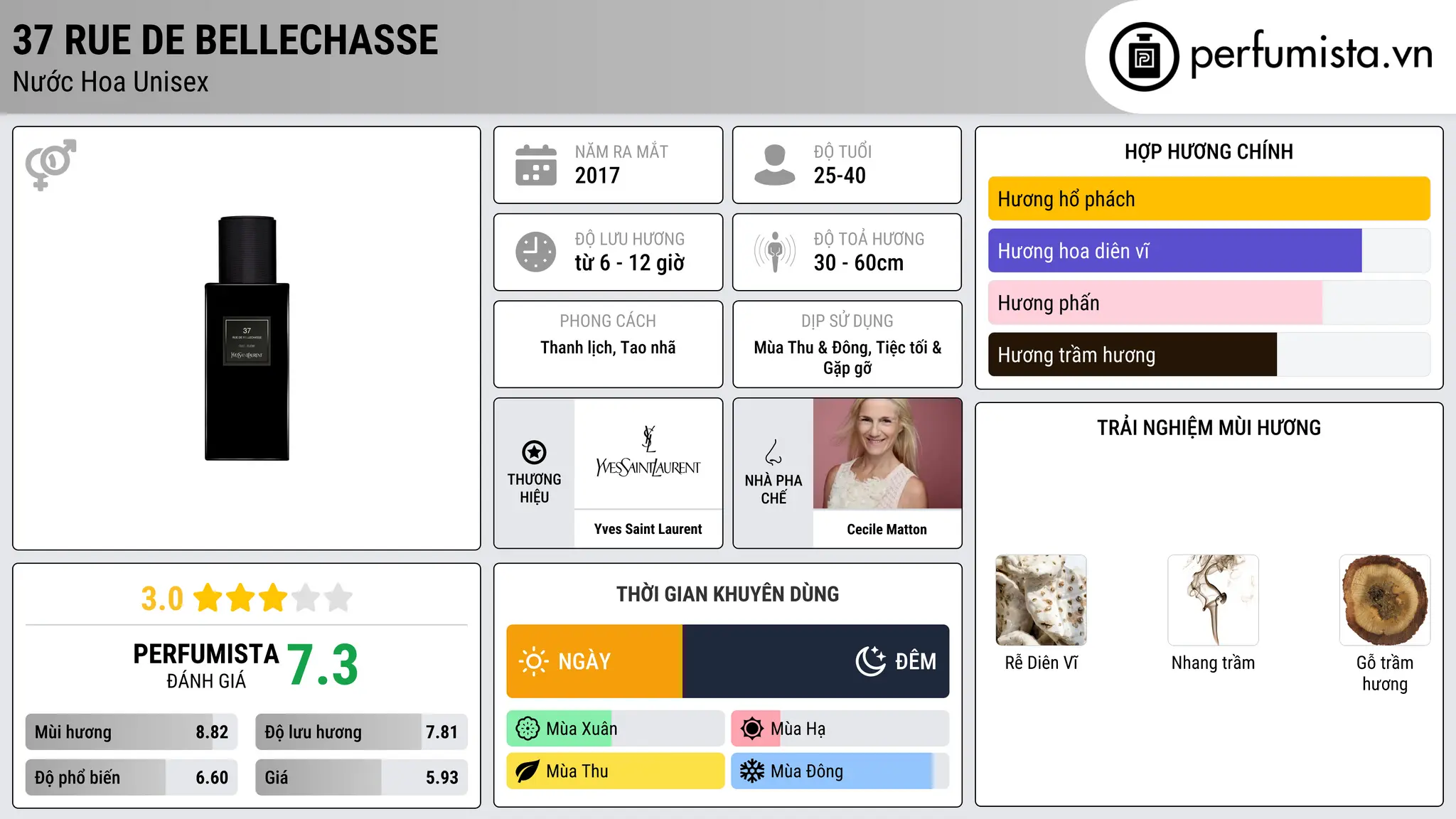This screenshot has height=819, width=1456.
Task: Click the age range value 25-40
Action: point(840,176)
